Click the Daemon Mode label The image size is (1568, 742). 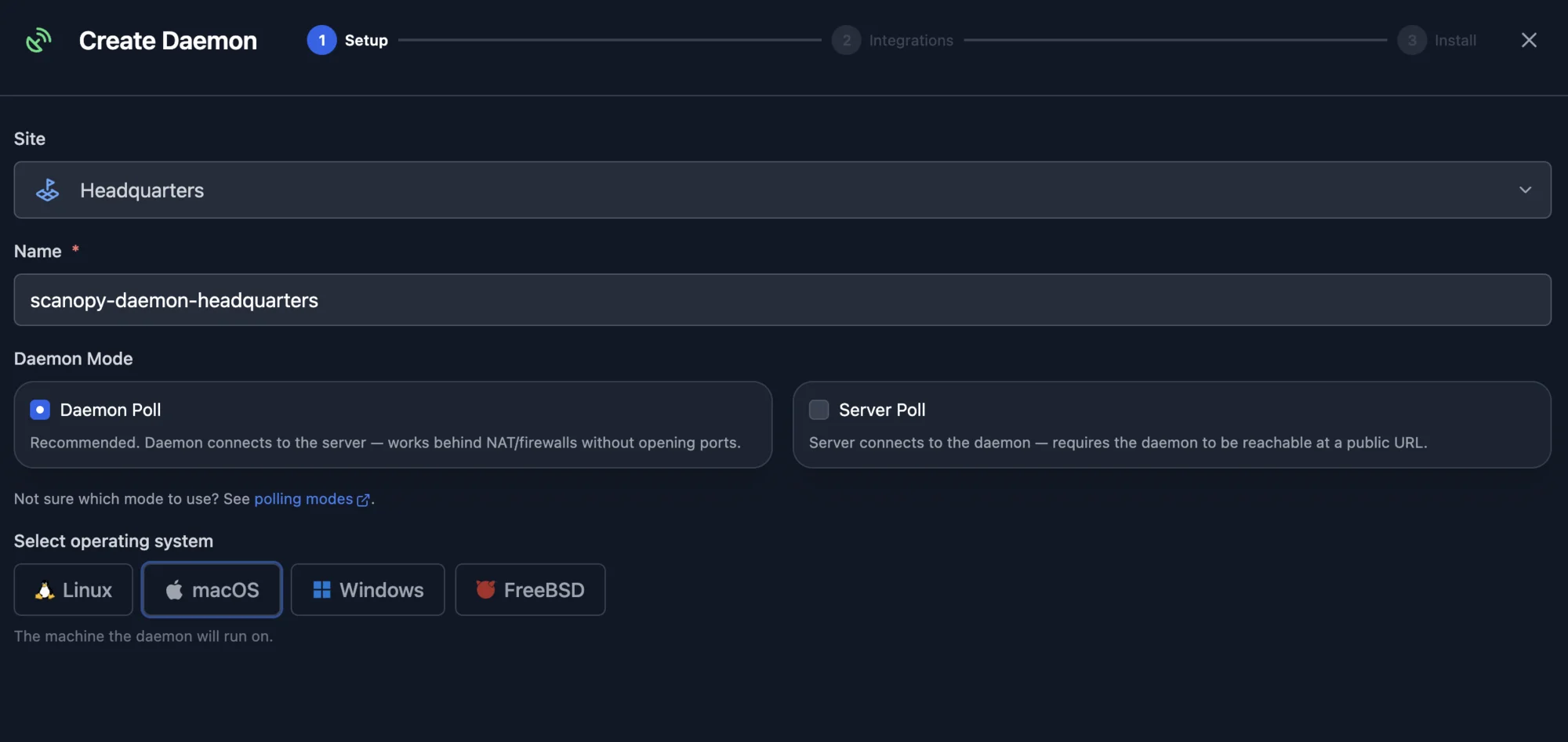coord(74,359)
